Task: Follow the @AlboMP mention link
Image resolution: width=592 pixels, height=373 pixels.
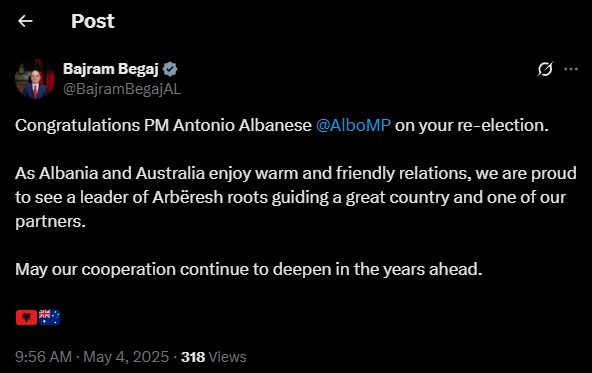Action: [353, 125]
